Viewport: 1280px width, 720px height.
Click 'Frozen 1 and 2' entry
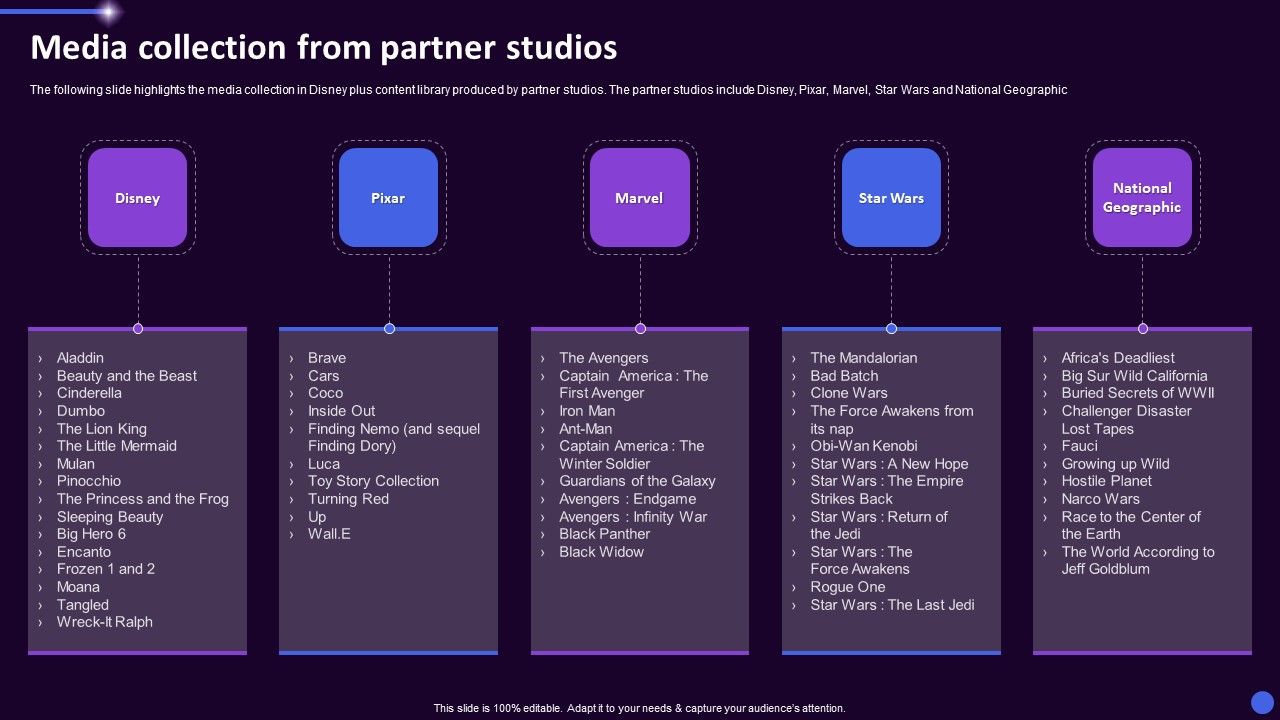(x=106, y=569)
